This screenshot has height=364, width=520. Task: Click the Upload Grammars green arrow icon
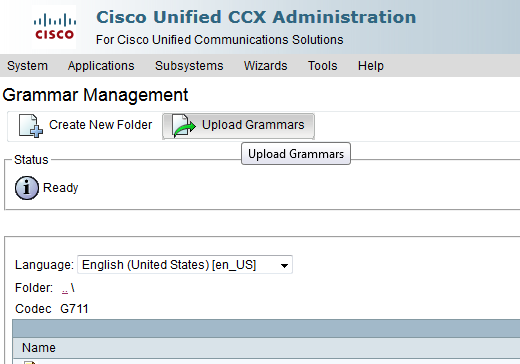tap(184, 126)
